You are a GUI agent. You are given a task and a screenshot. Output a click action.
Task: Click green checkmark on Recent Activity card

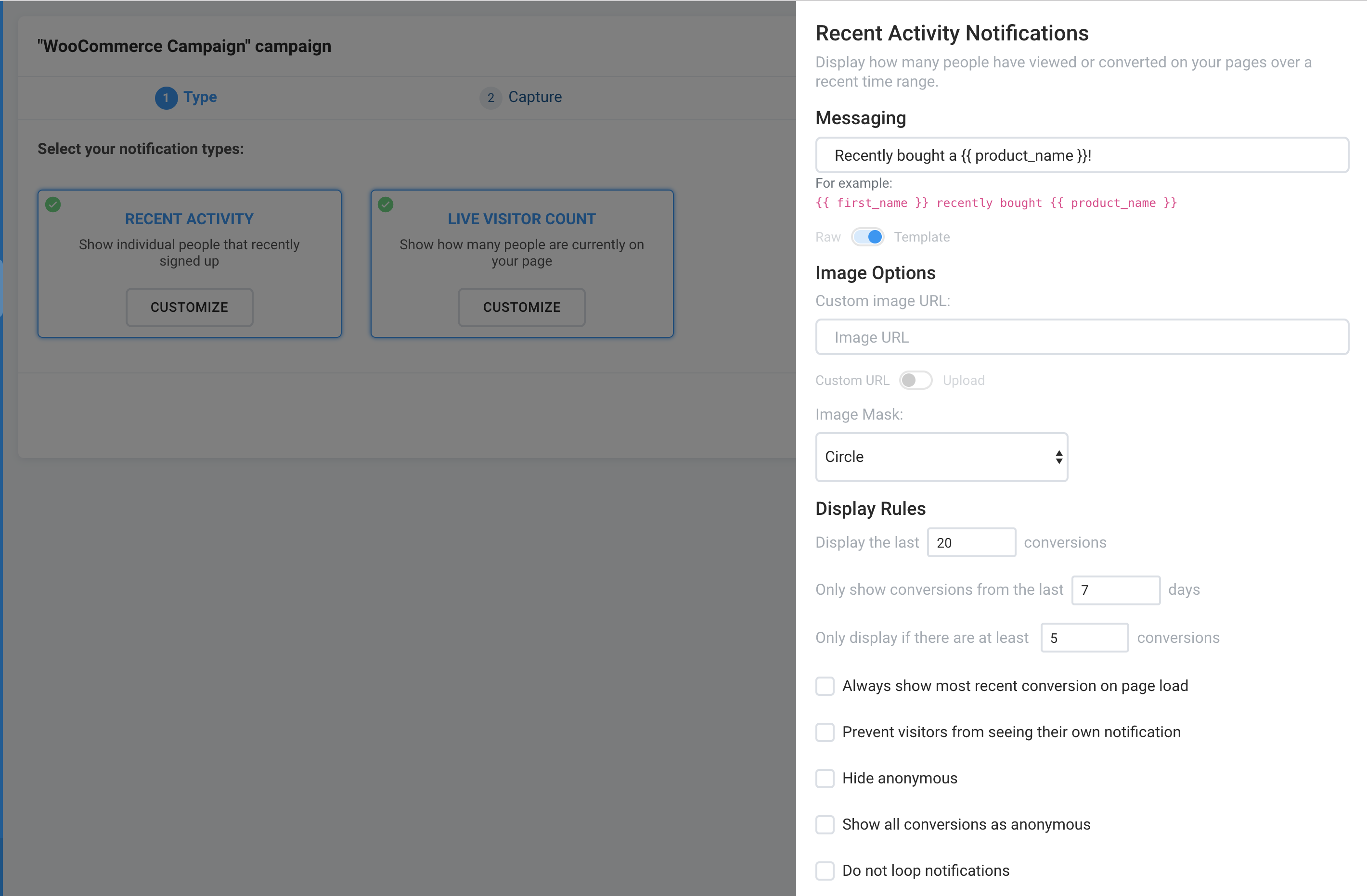click(x=53, y=205)
